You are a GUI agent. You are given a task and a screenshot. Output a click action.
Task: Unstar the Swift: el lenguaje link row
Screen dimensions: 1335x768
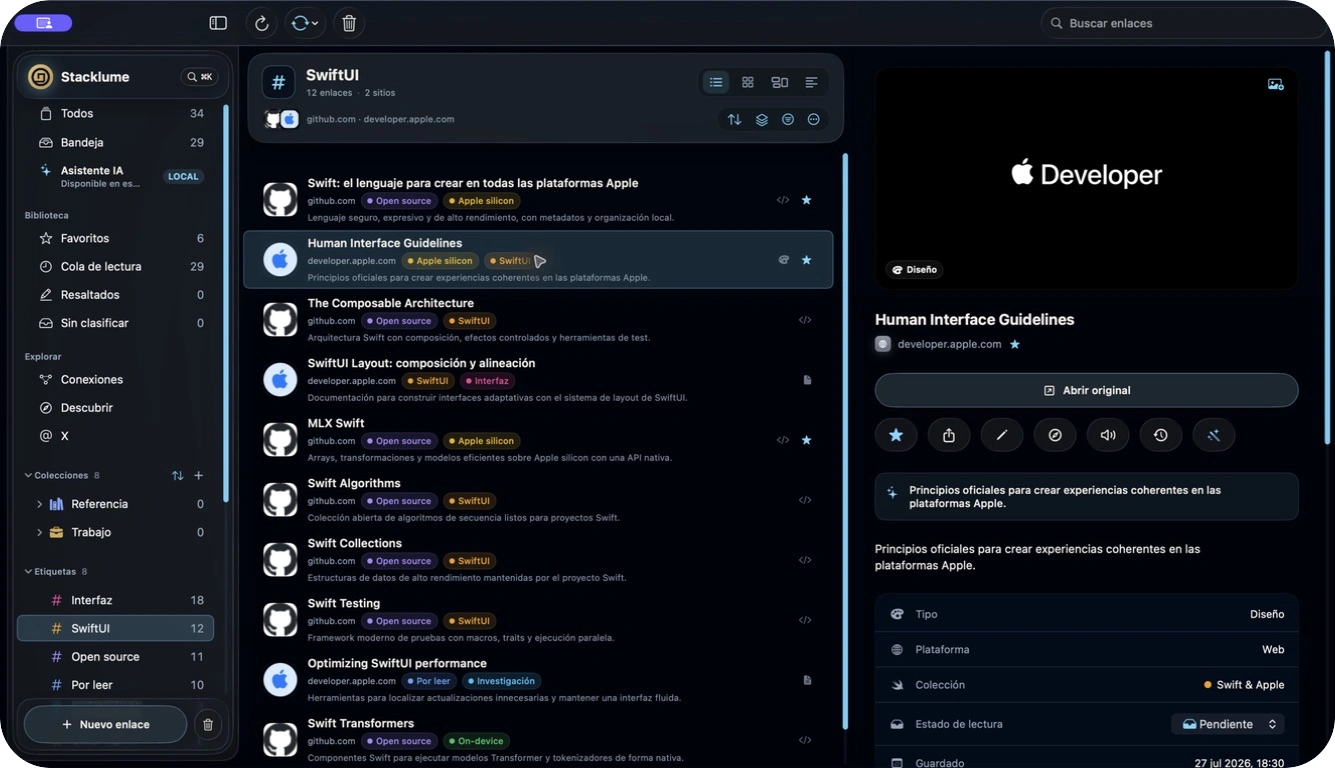[x=806, y=200]
